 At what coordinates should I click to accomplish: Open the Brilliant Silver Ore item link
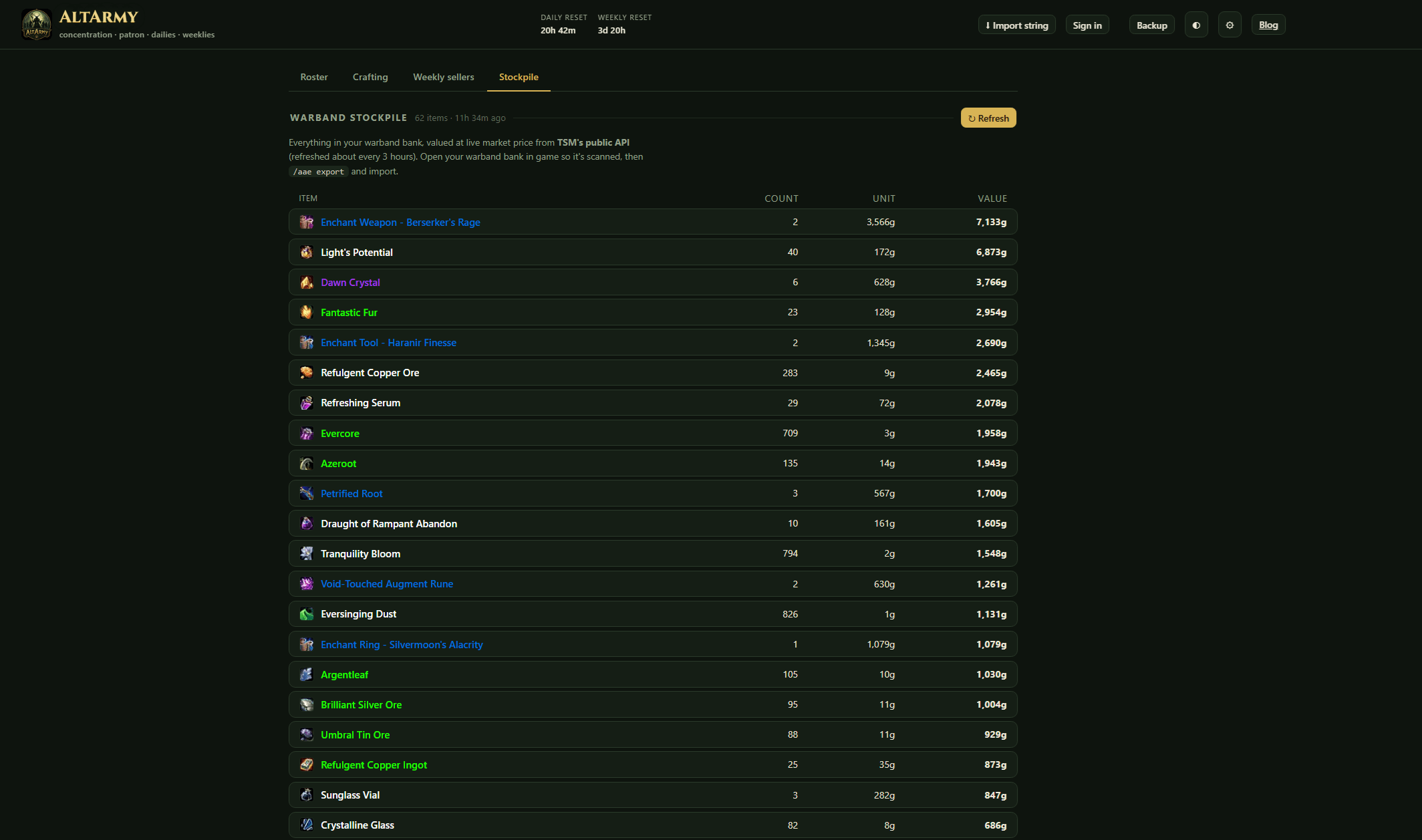click(x=361, y=705)
